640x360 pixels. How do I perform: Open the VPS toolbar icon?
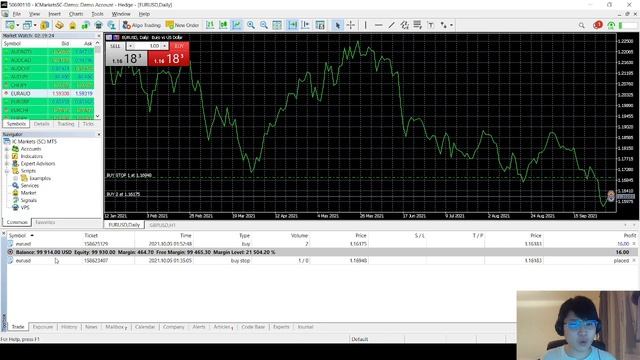(x=98, y=25)
